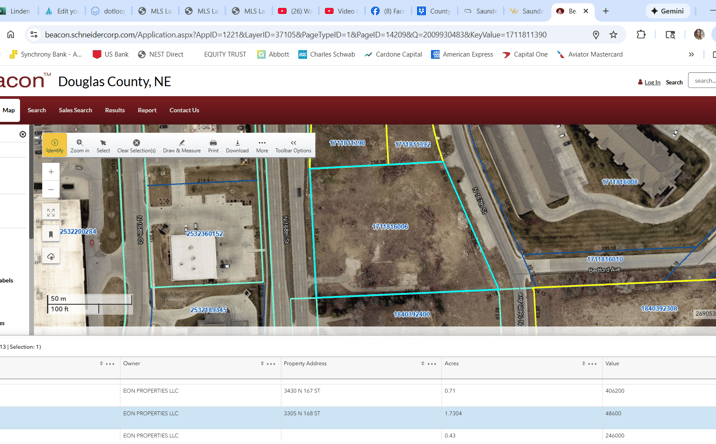This screenshot has width=716, height=444.
Task: Zoom map in with plus button
Action: 51,172
